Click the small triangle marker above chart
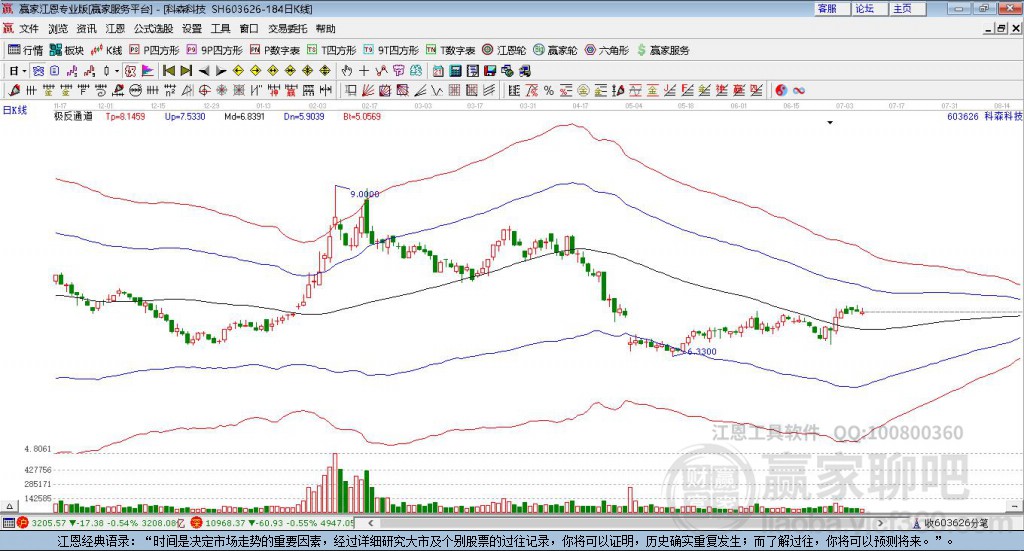Screen dimensions: 1024x551 (830, 122)
